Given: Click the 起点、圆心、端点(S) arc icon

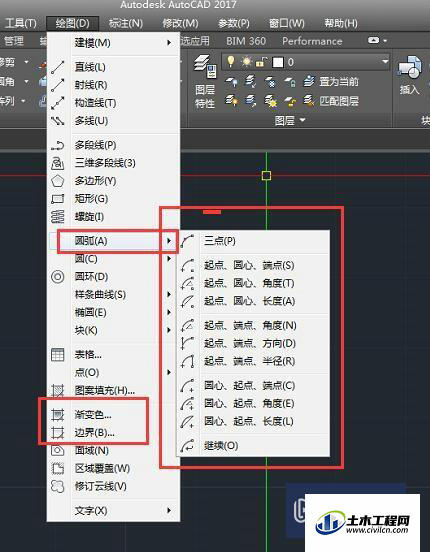Looking at the screenshot, I should pos(187,265).
